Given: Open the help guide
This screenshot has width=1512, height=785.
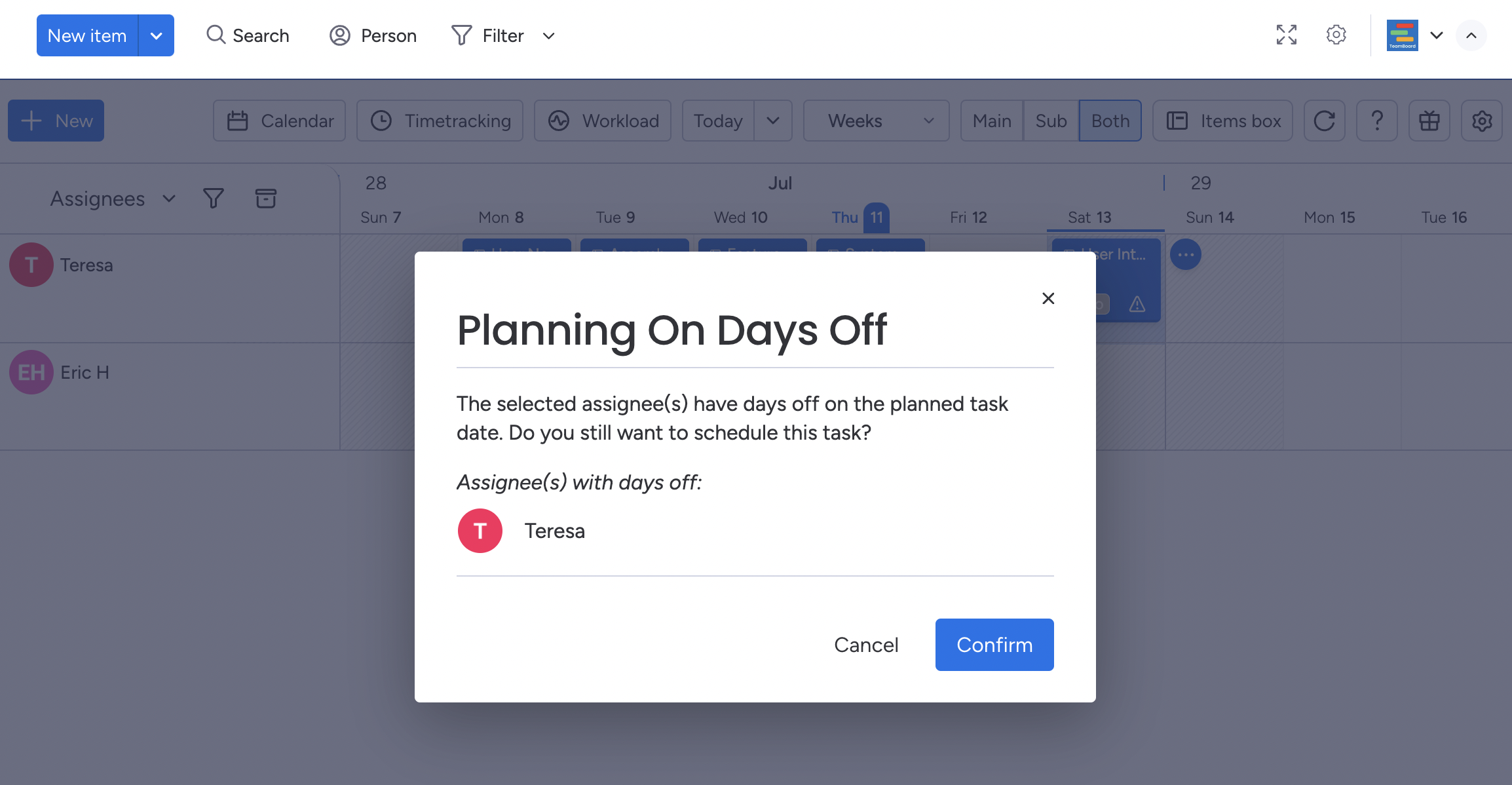Looking at the screenshot, I should [1377, 121].
